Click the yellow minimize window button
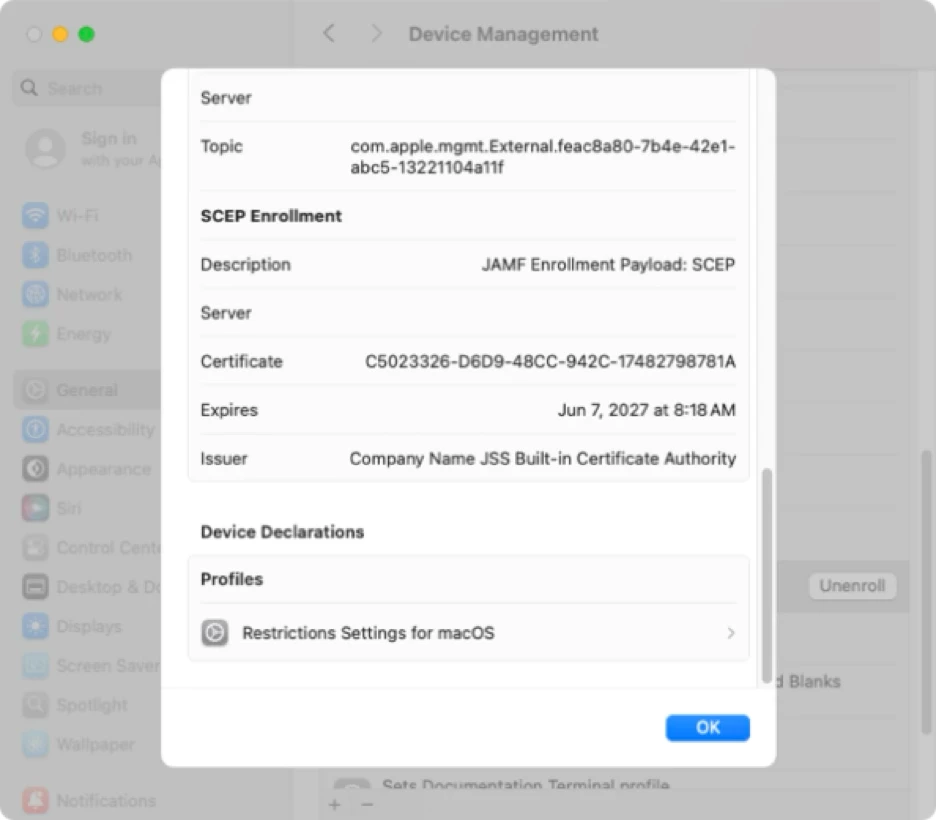 (60, 34)
